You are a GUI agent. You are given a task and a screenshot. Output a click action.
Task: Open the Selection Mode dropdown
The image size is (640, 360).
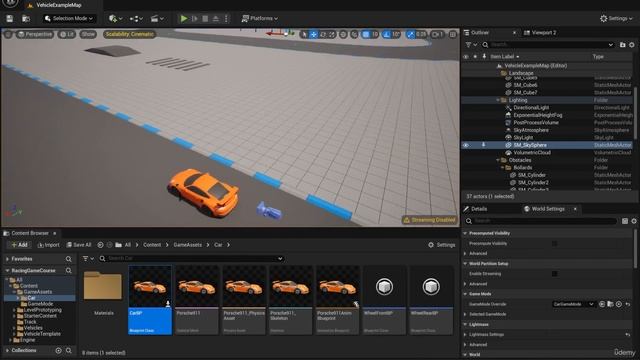pyautogui.click(x=69, y=18)
